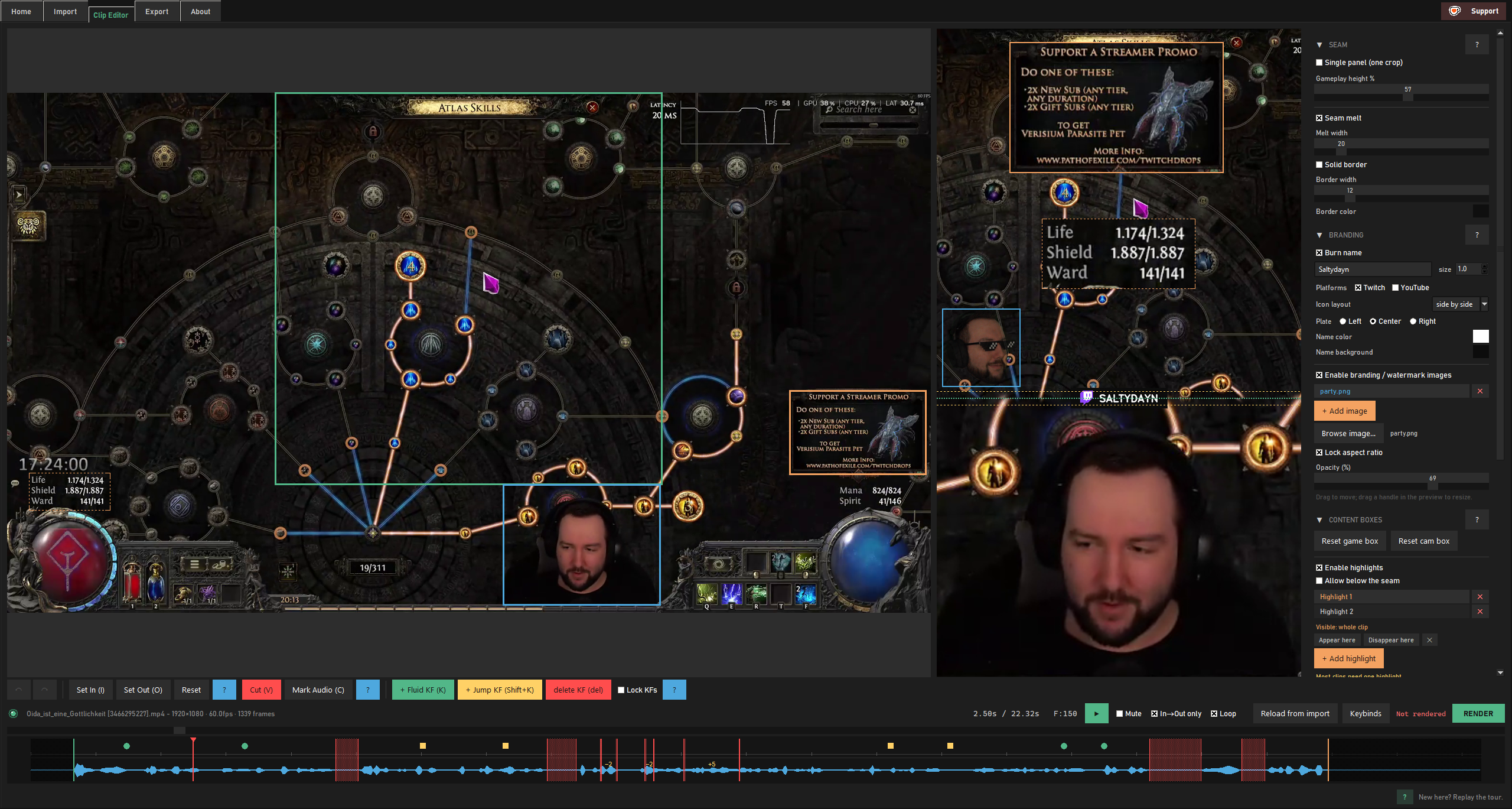Click the second green keyframe dot on timeline
The width and height of the screenshot is (1512, 809).
point(245,746)
